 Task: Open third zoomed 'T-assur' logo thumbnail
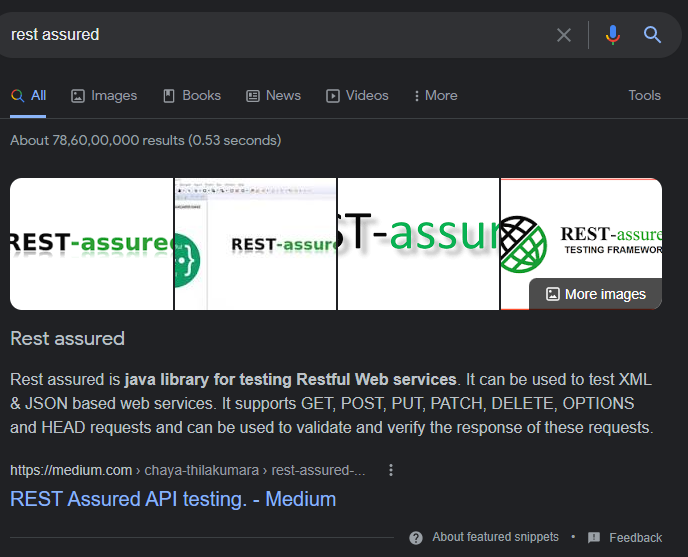click(x=418, y=244)
